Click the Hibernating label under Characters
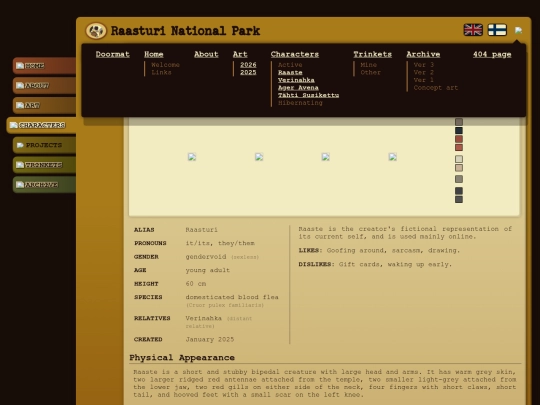This screenshot has height=405, width=540. click(300, 103)
